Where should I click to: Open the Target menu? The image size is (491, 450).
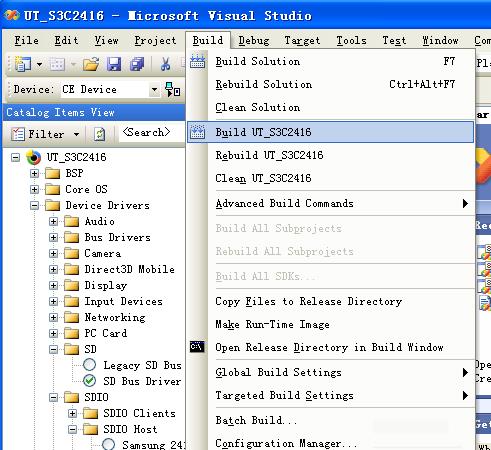click(302, 41)
